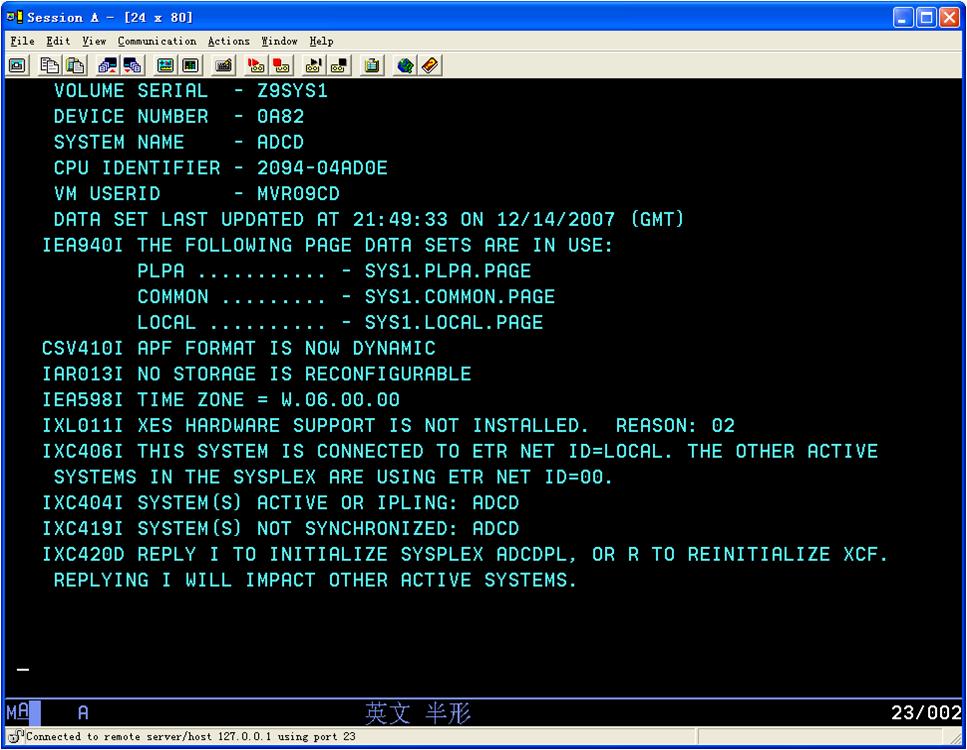Click the window resize grip corner
The width and height of the screenshot is (967, 750).
tap(955, 738)
